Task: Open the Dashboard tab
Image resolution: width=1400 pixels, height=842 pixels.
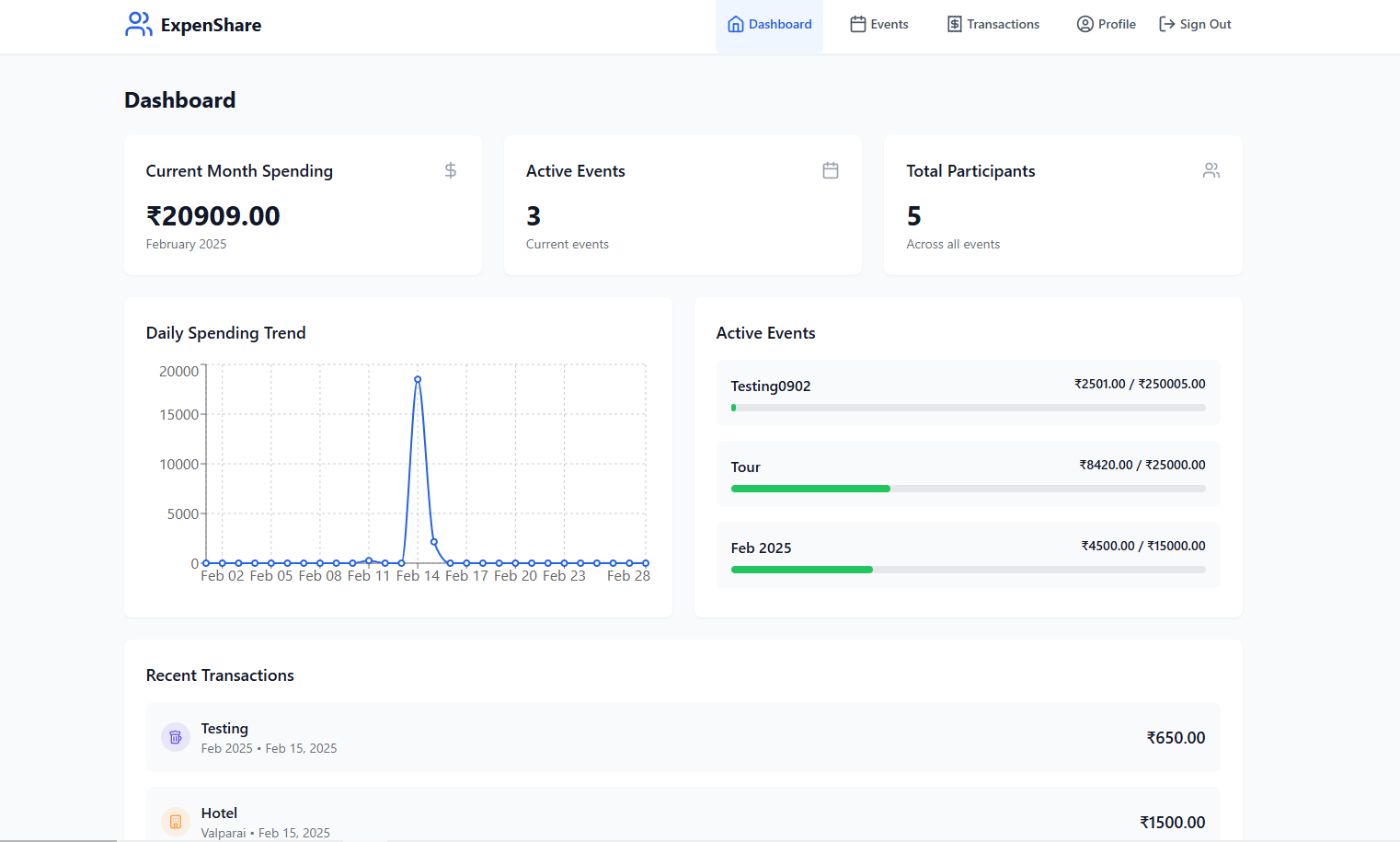Action: click(770, 25)
